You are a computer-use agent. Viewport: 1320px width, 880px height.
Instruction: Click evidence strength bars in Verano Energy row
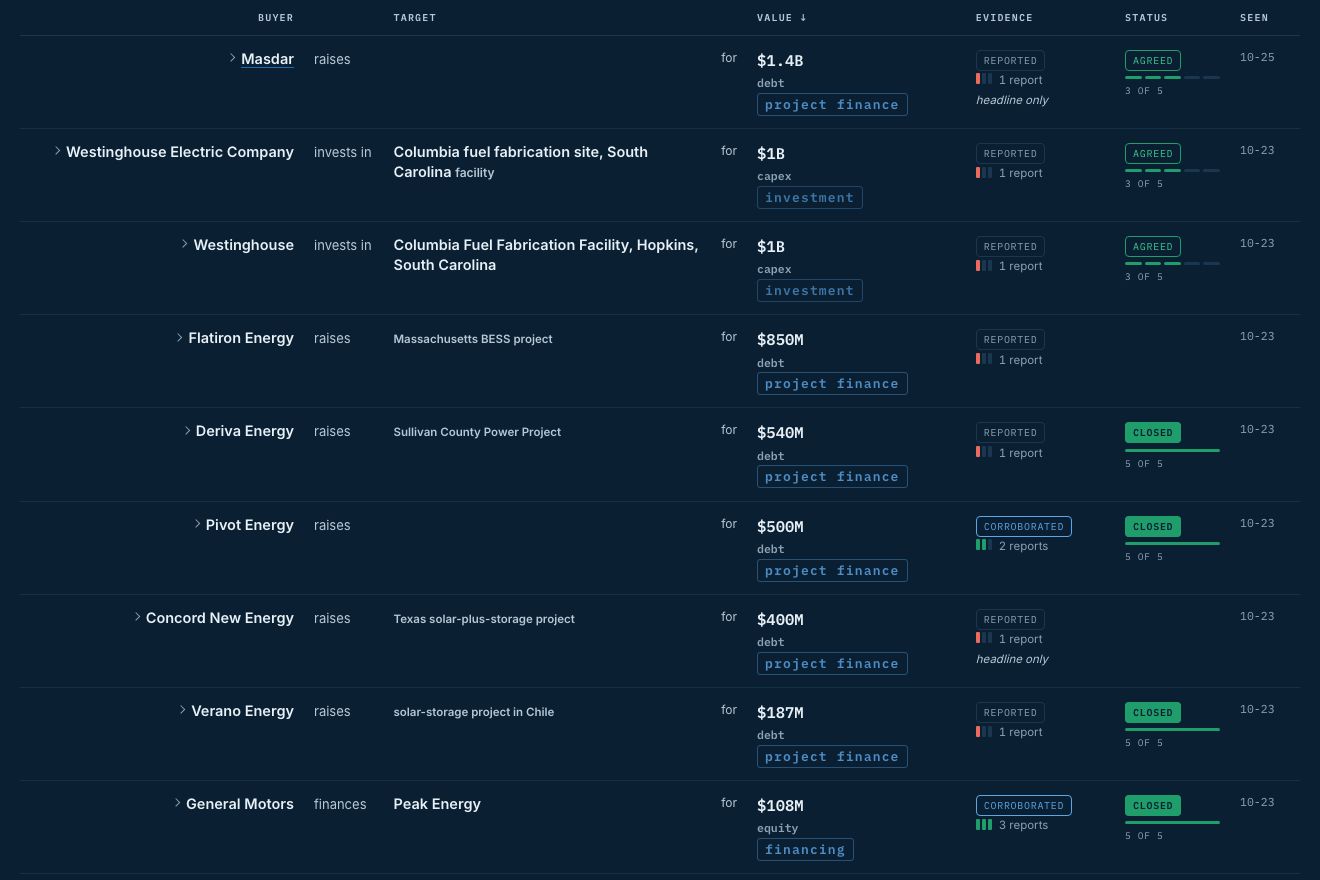point(984,732)
